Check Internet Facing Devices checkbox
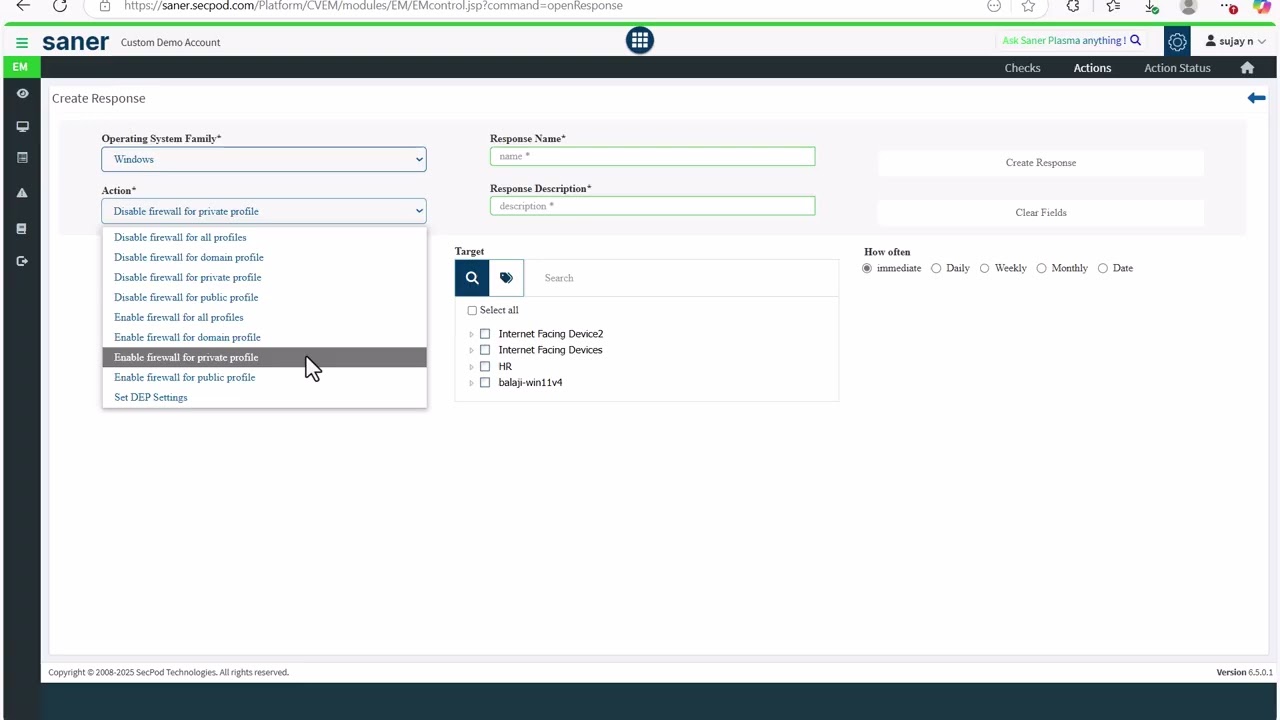The width and height of the screenshot is (1280, 720). (485, 350)
